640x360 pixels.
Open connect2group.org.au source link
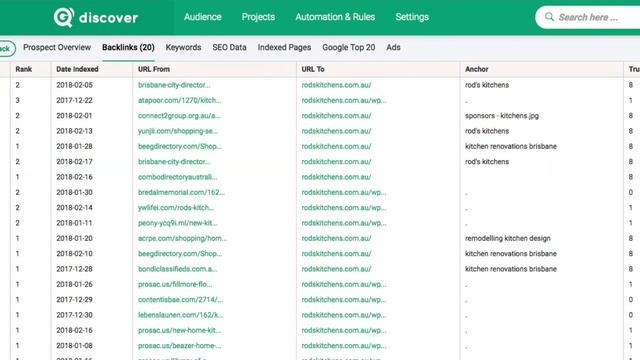coord(179,116)
